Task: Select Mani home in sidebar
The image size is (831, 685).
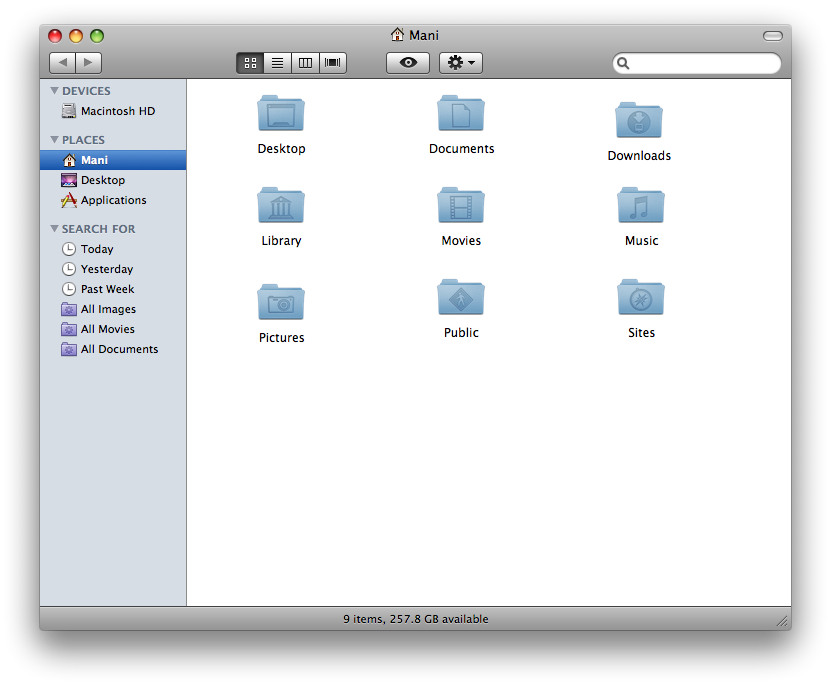Action: coord(113,160)
